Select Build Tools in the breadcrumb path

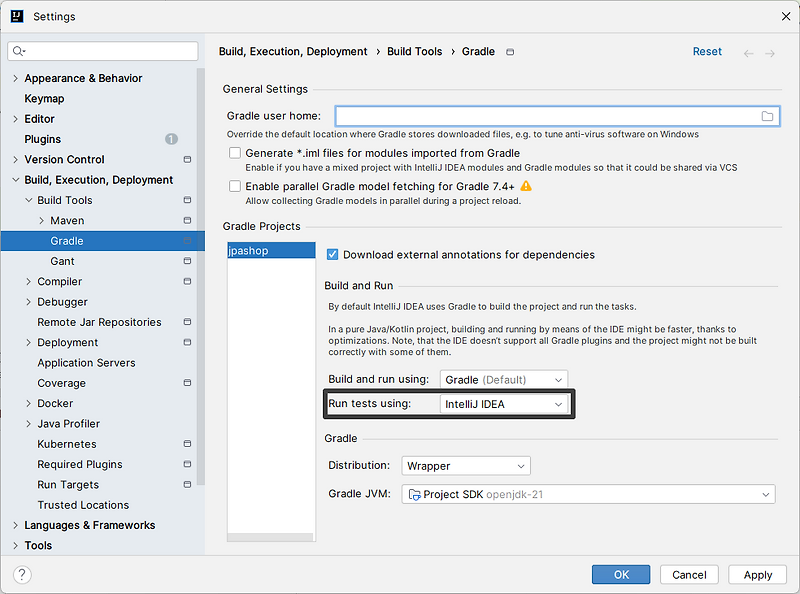pyautogui.click(x=414, y=51)
